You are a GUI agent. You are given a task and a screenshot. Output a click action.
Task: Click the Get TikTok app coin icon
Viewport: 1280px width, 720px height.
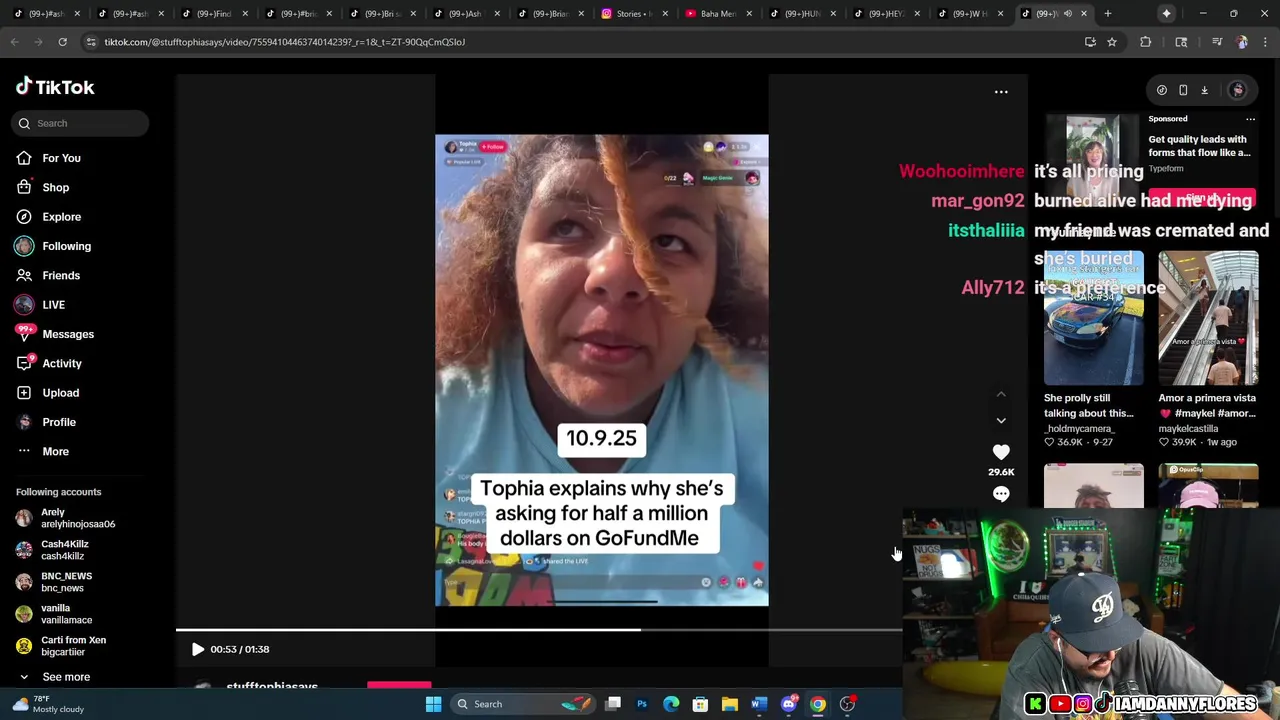1162,90
